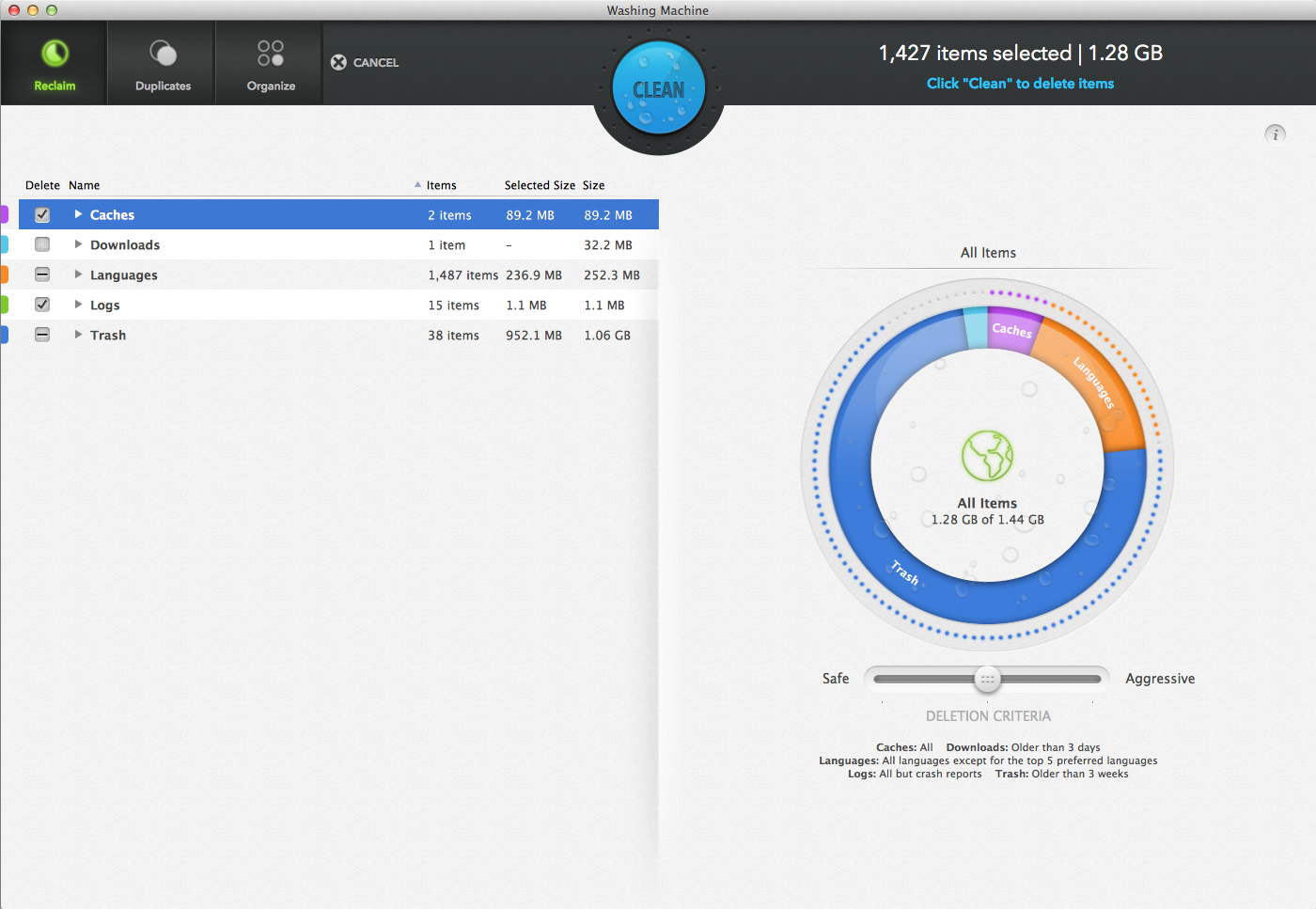Select the Trash name label

(108, 336)
